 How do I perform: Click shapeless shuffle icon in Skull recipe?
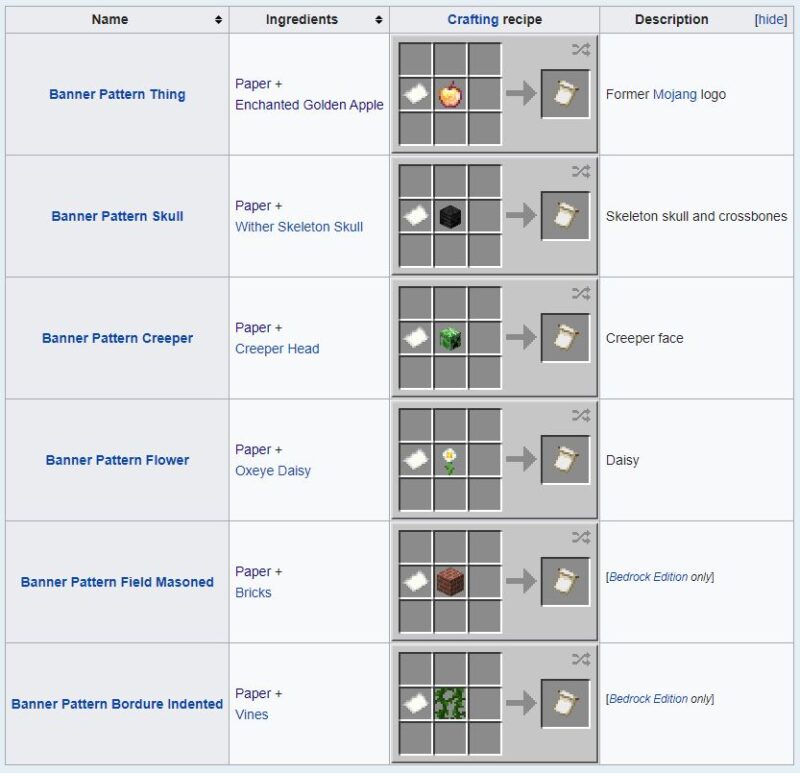(x=581, y=171)
